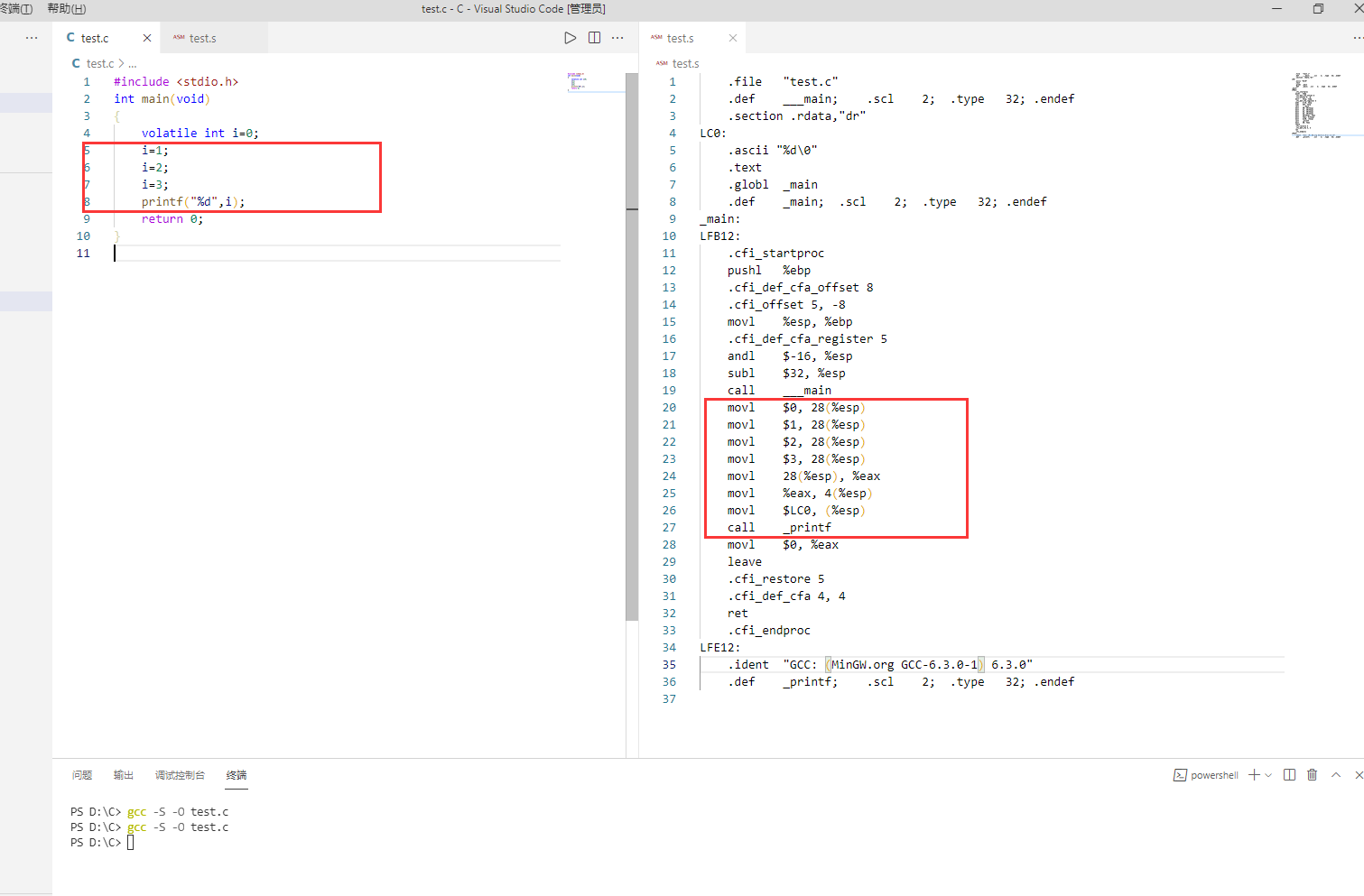Split the left editor with split icon
This screenshot has width=1364, height=896.
click(594, 38)
